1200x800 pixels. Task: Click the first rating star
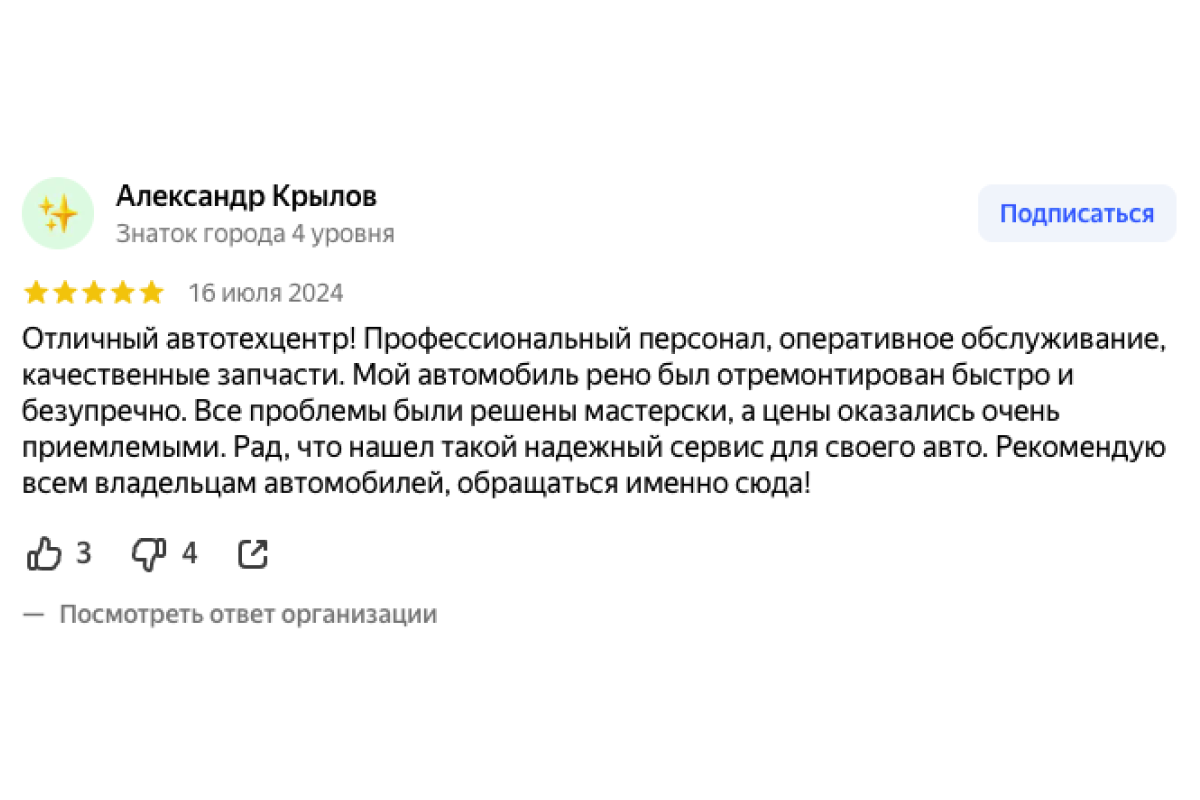tap(36, 293)
